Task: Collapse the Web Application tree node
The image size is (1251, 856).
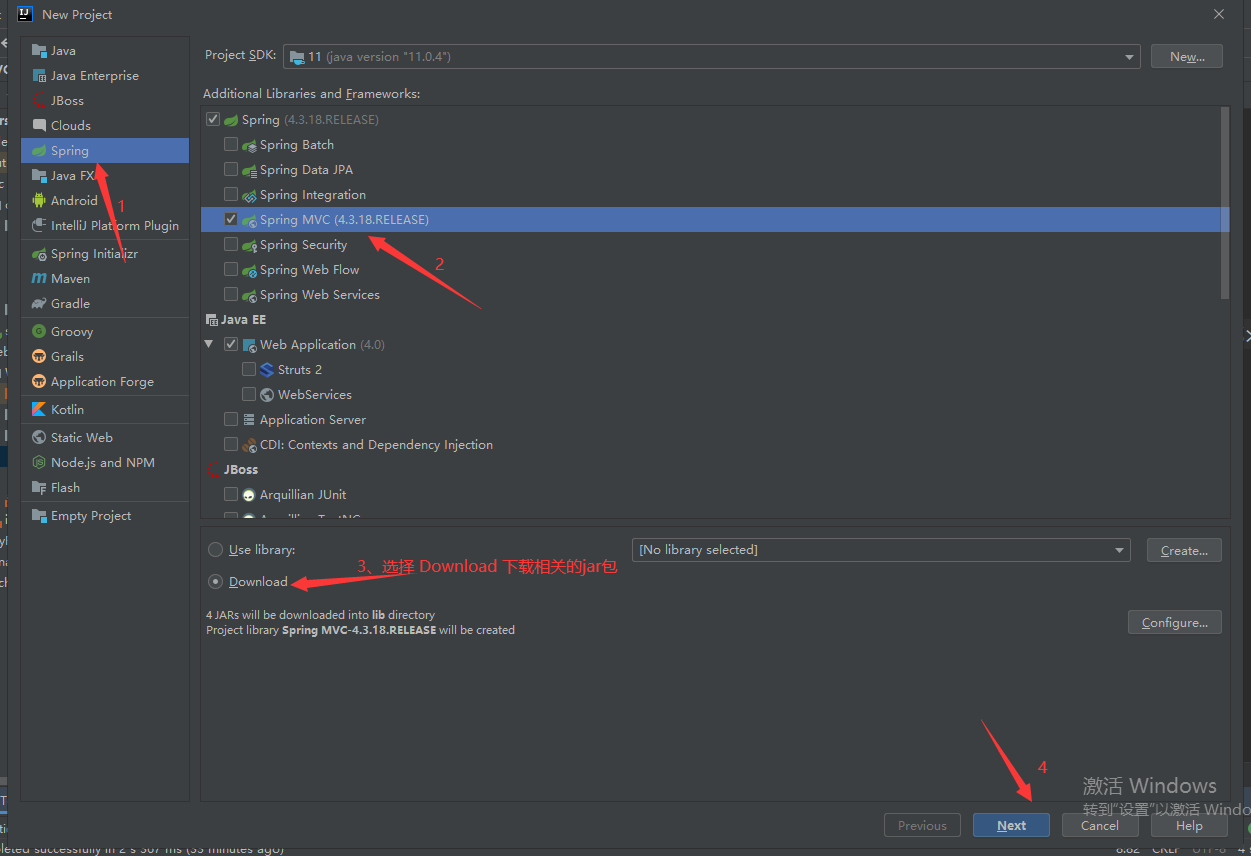Action: pyautogui.click(x=209, y=345)
